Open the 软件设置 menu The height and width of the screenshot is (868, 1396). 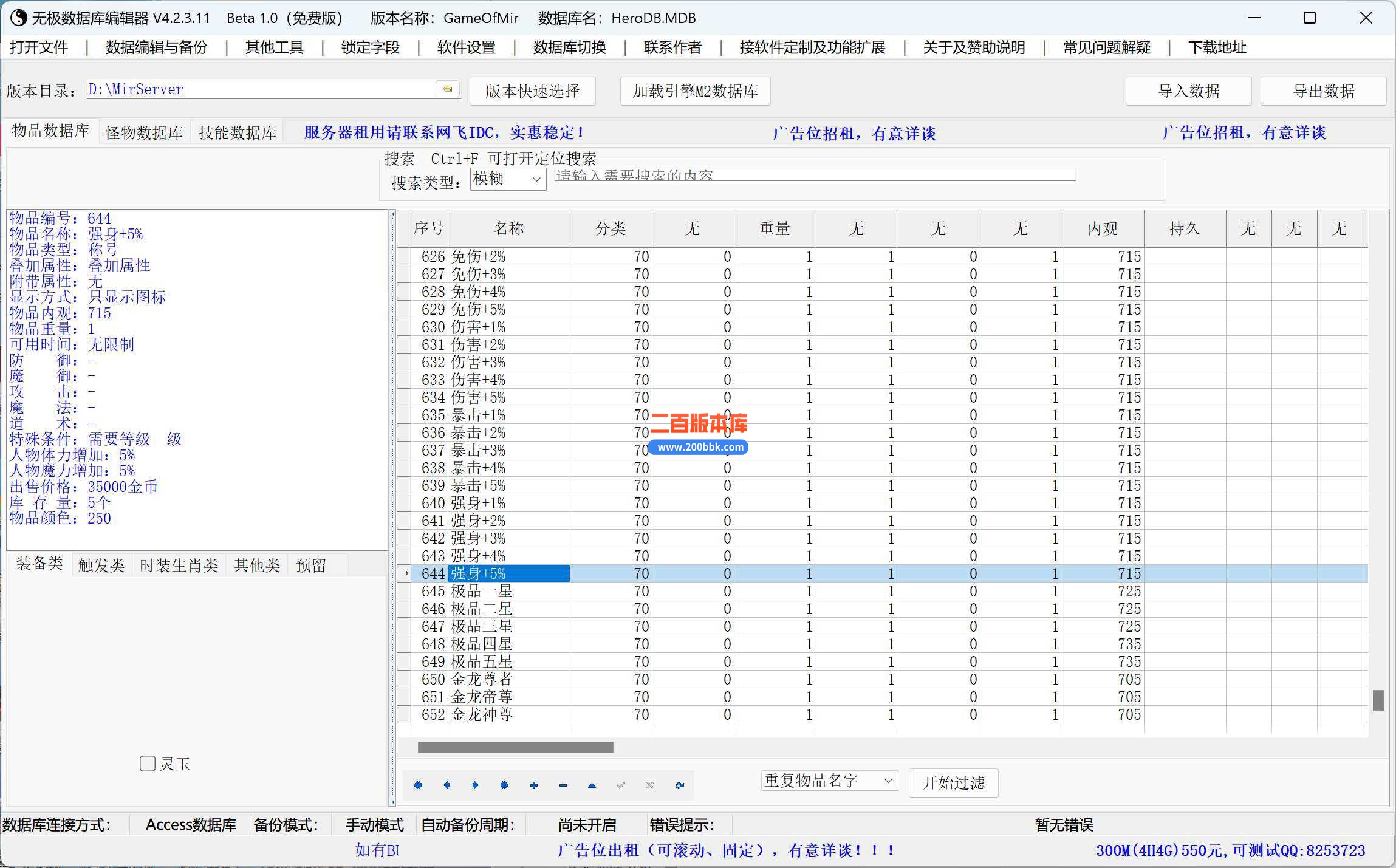466,47
